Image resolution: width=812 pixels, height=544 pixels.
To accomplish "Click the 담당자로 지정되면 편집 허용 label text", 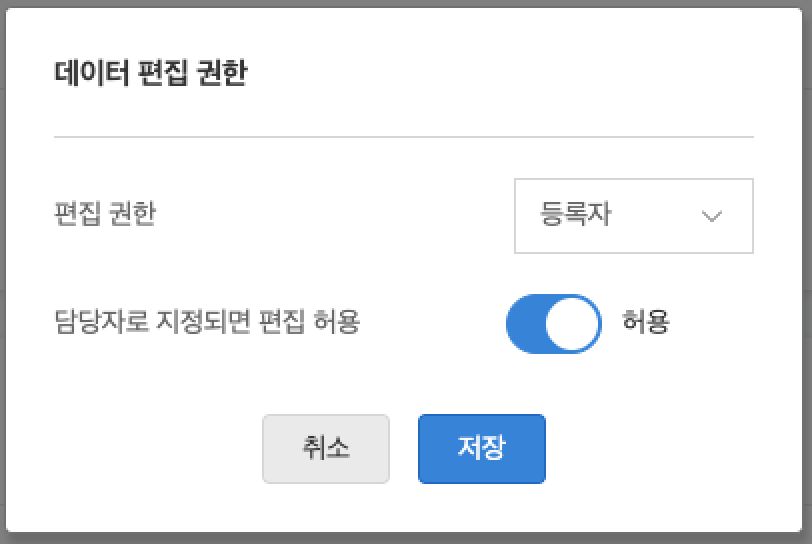I will tap(206, 322).
